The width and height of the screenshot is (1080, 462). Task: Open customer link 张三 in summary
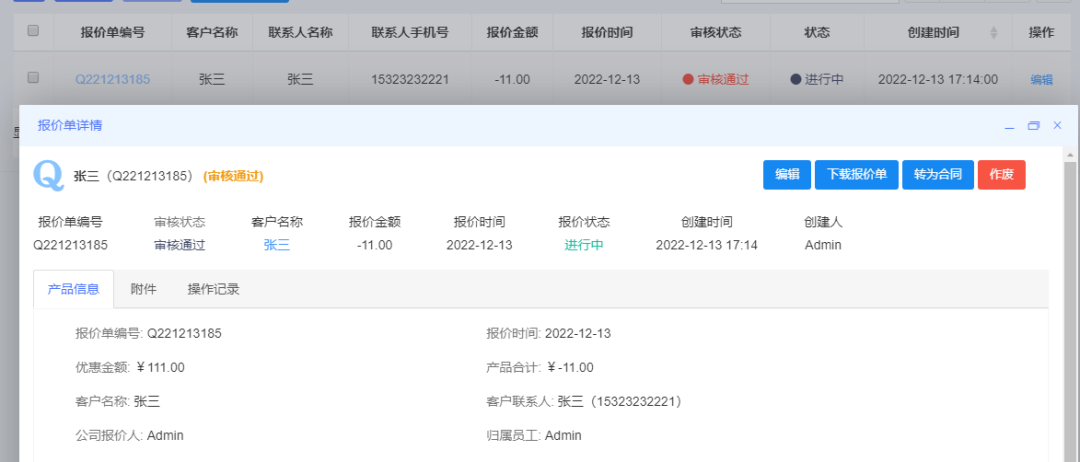(277, 245)
